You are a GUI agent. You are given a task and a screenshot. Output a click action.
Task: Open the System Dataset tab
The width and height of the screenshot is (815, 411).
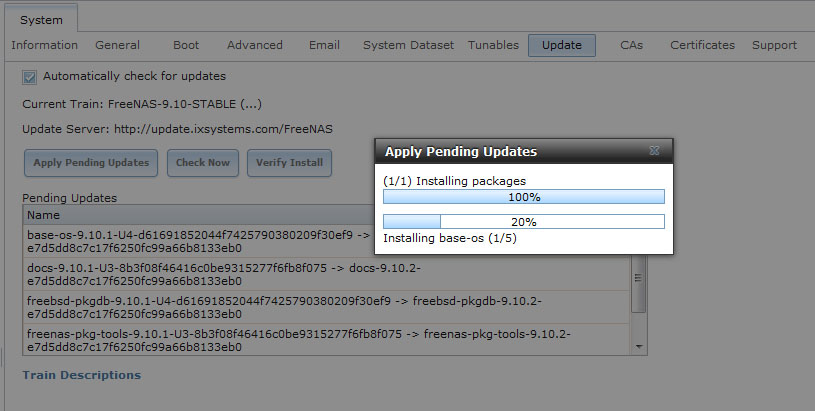(x=408, y=45)
